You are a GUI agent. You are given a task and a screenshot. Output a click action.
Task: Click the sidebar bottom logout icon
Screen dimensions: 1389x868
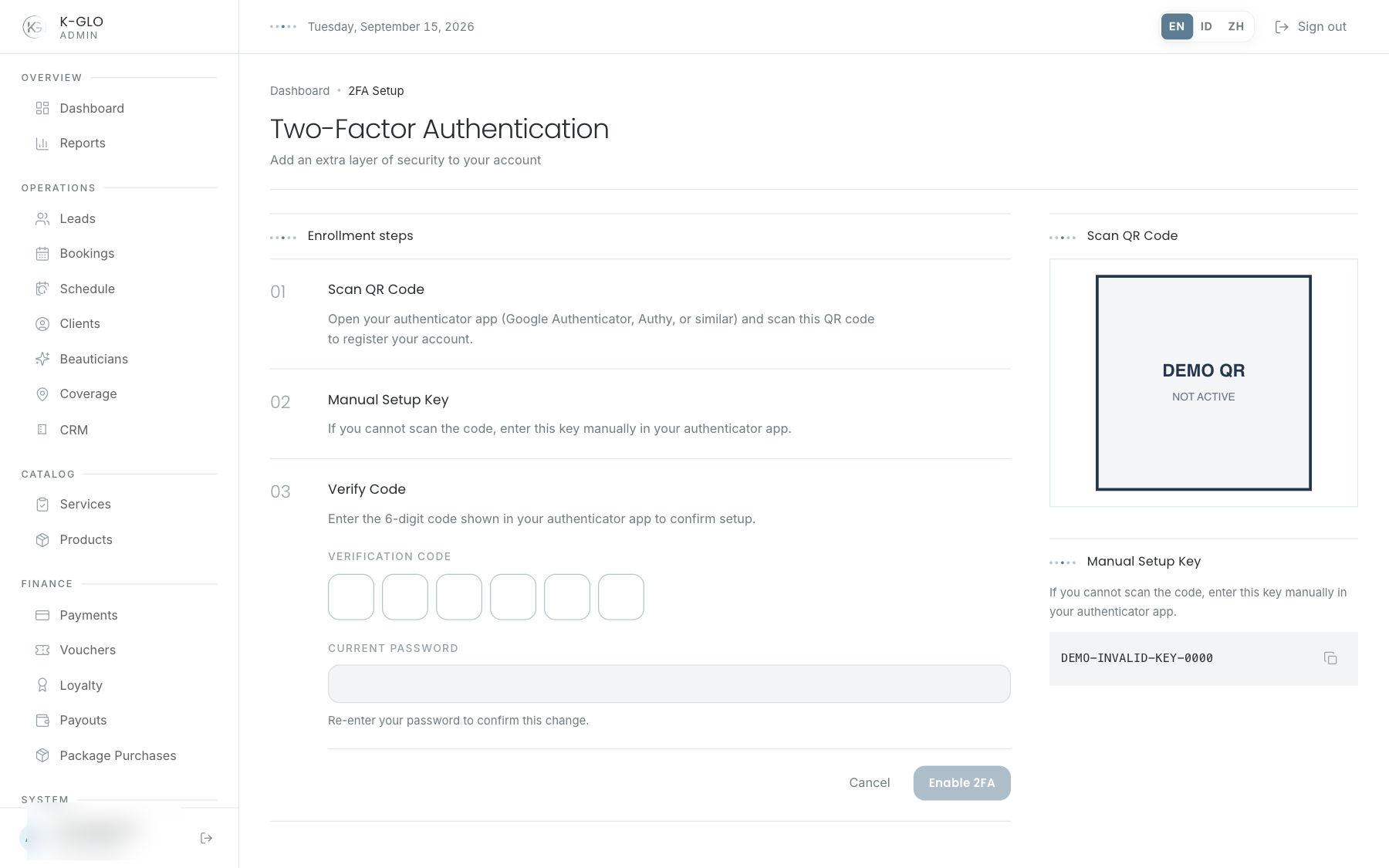click(206, 838)
